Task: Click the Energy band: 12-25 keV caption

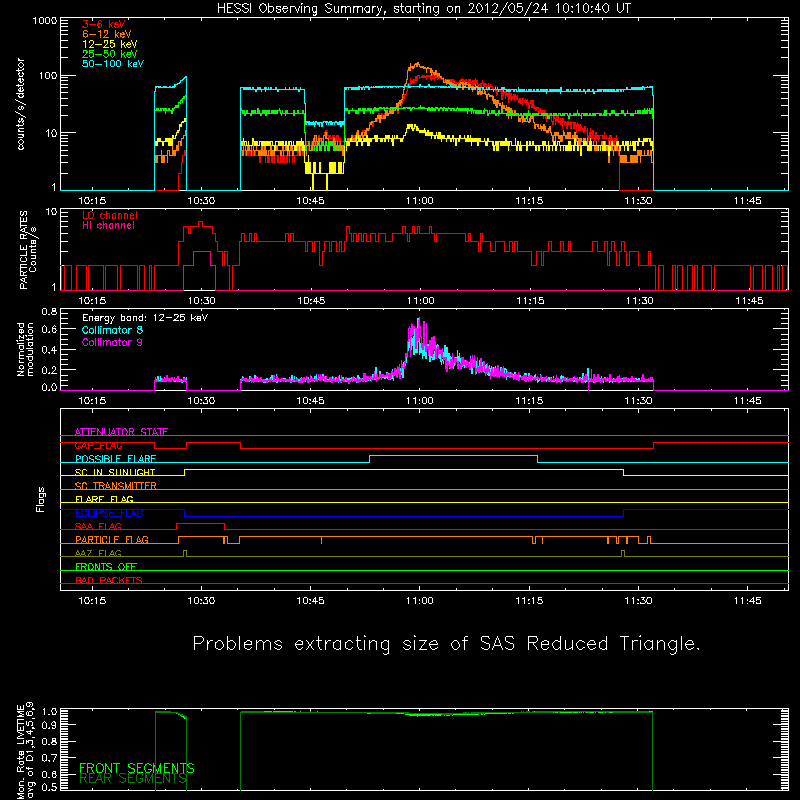Action: [x=145, y=318]
